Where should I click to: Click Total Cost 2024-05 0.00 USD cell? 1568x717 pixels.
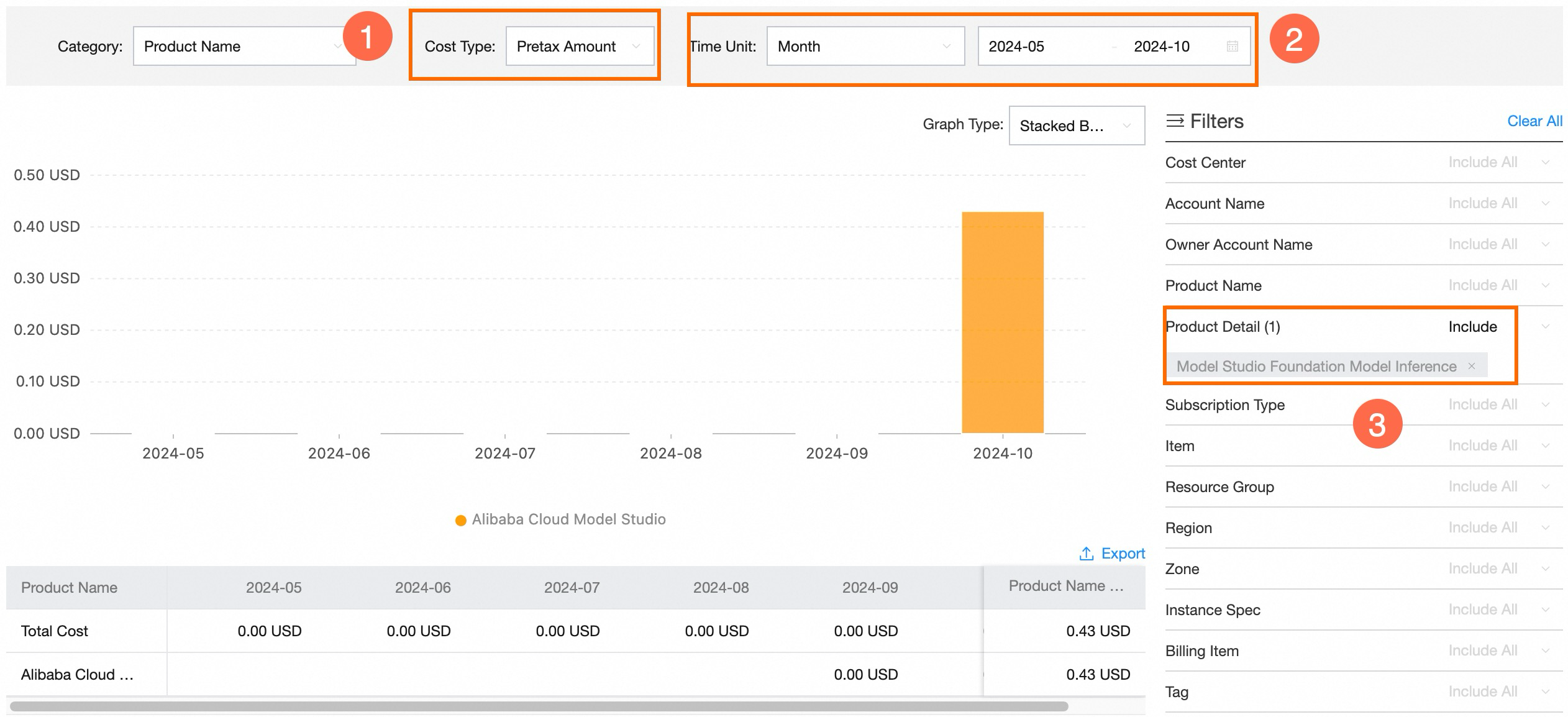click(269, 631)
